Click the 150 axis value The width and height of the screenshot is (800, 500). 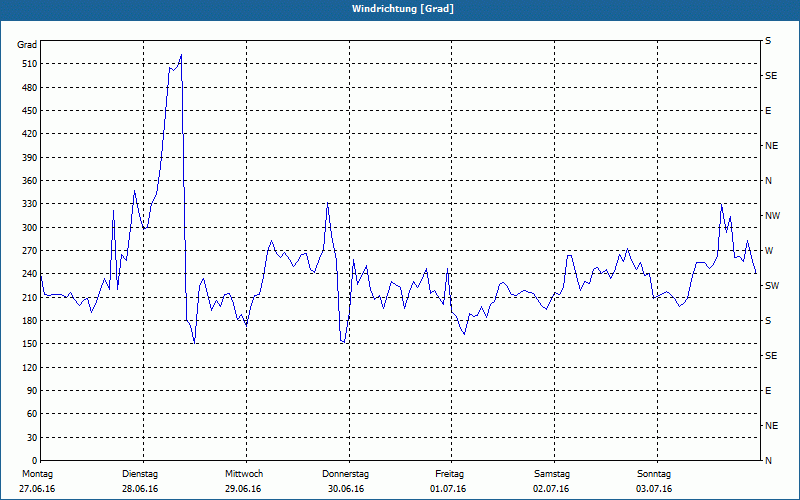(x=30, y=344)
